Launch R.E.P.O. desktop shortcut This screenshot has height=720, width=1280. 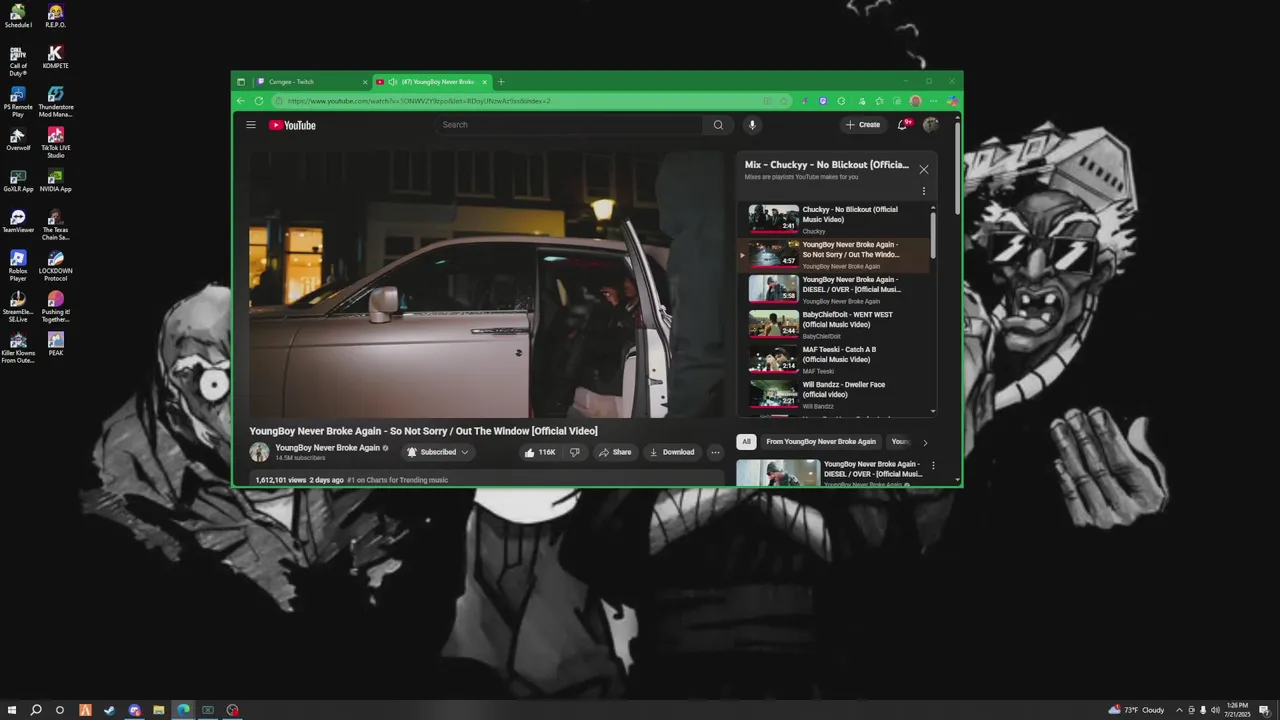[56, 16]
